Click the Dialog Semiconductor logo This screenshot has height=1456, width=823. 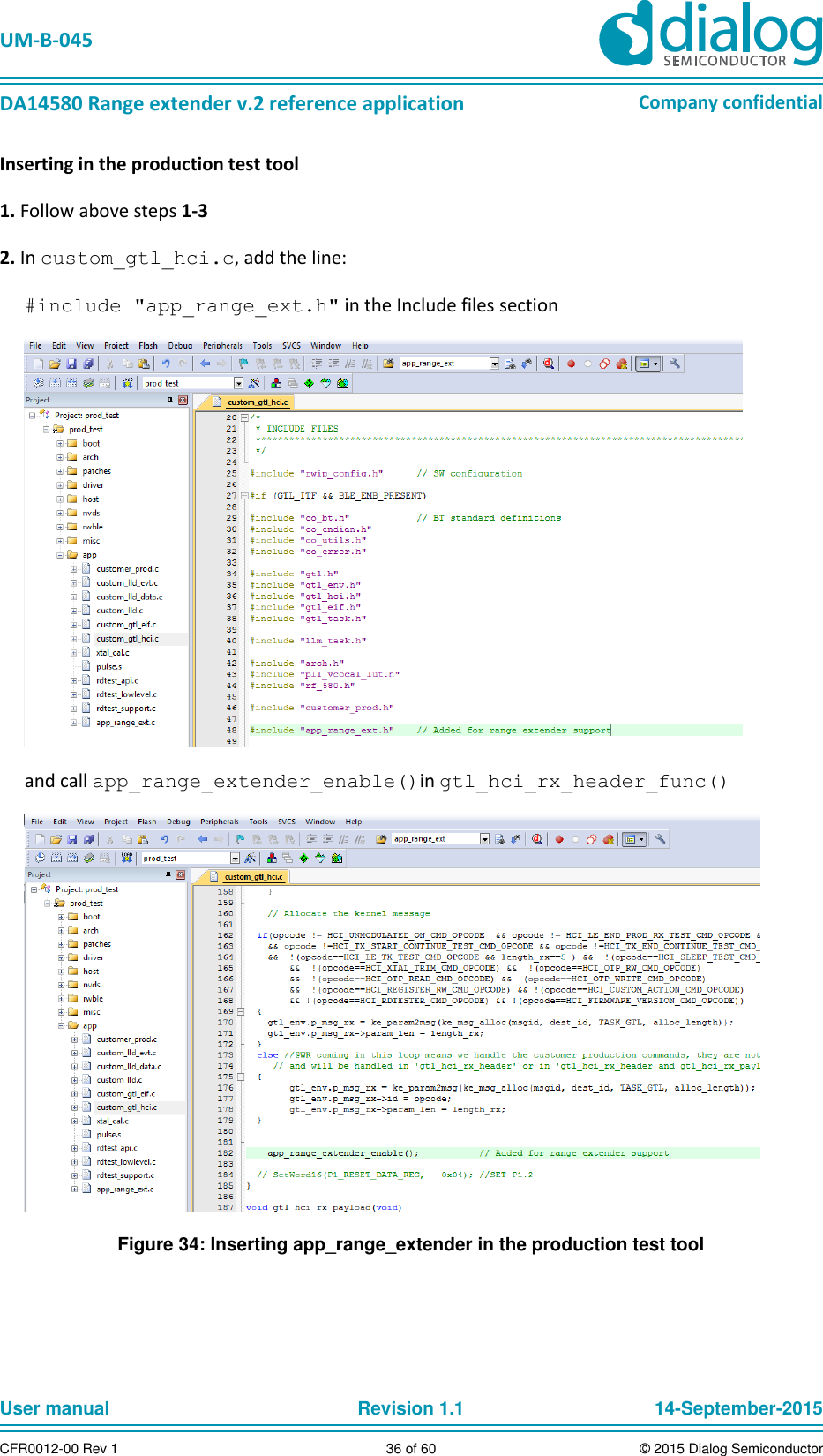point(711,34)
